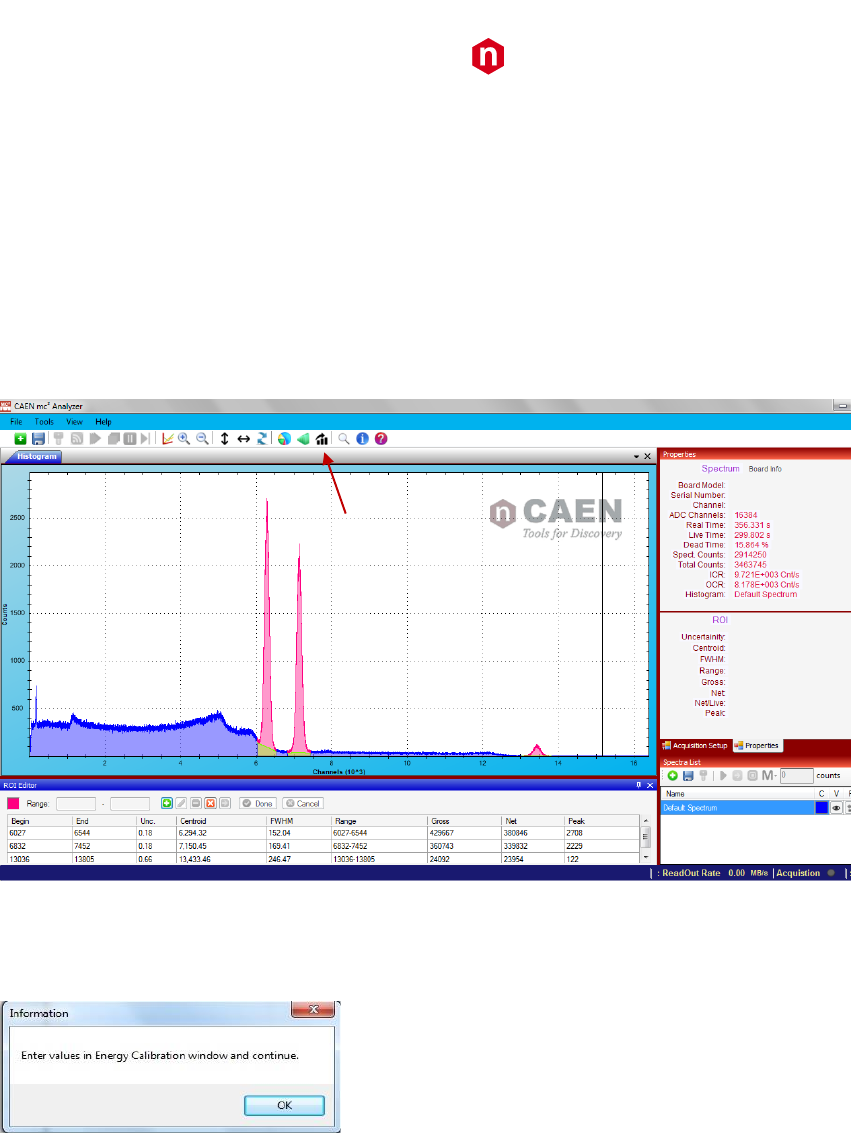Click OK in the Information dialog
The height and width of the screenshot is (1133, 851).
[285, 1106]
